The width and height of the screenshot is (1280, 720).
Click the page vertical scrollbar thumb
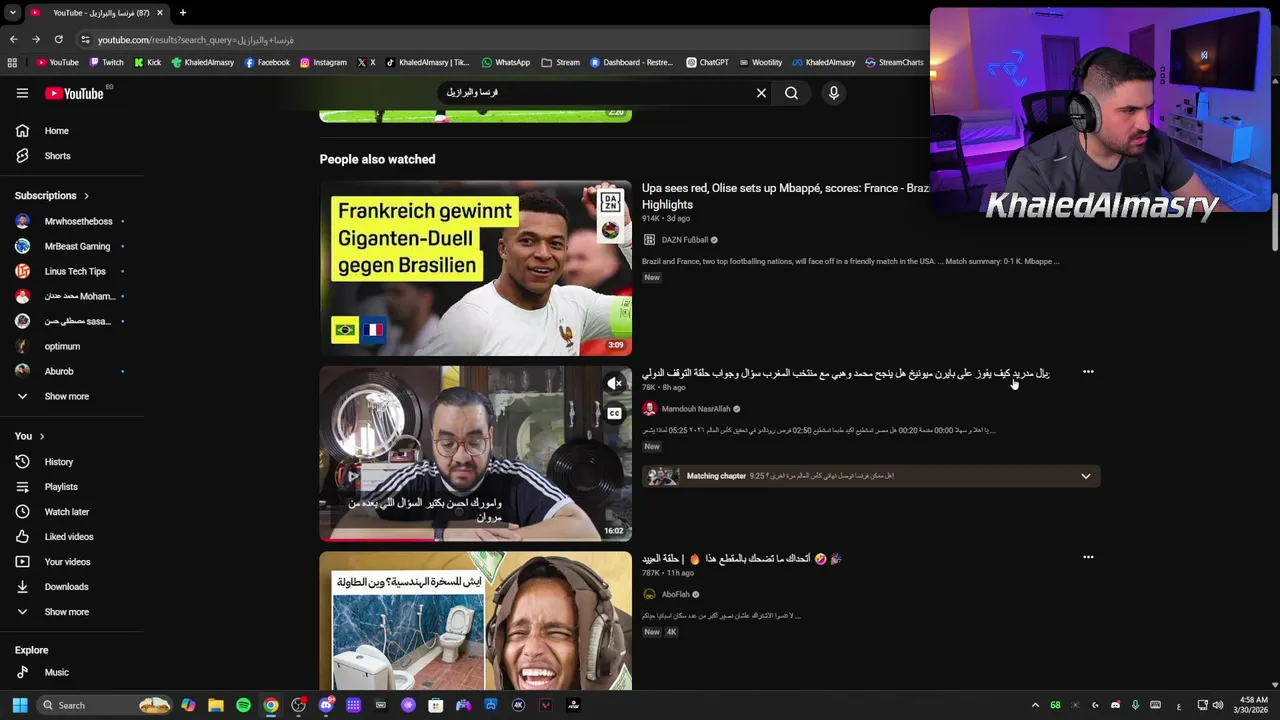point(1275,220)
